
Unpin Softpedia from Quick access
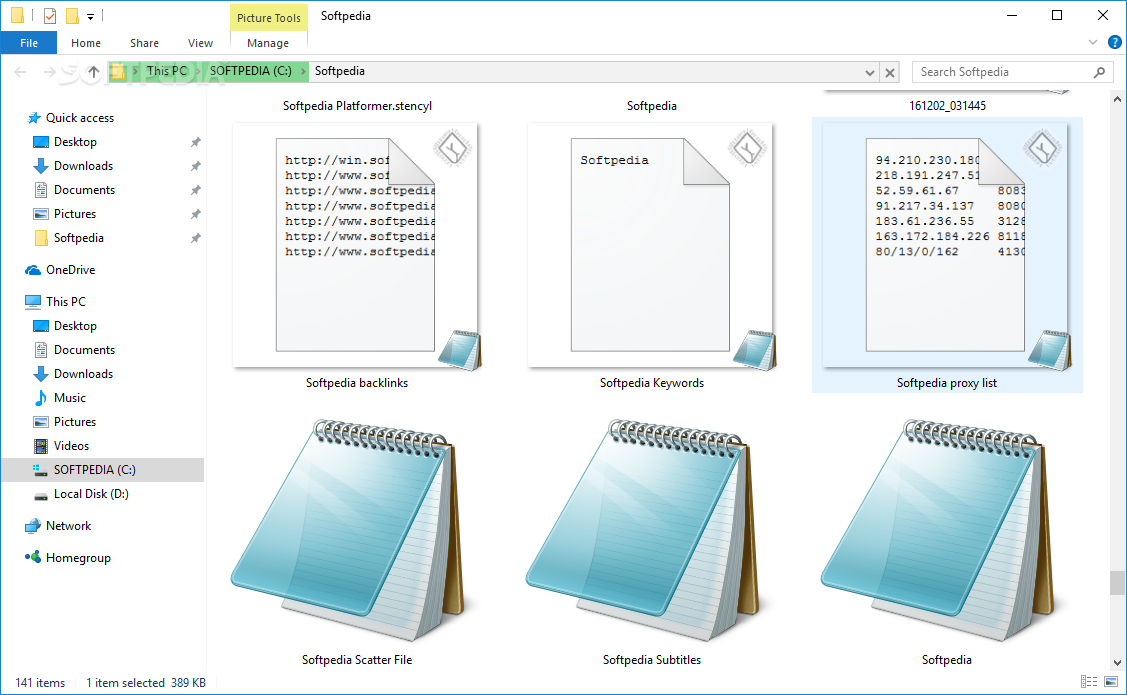click(x=195, y=238)
